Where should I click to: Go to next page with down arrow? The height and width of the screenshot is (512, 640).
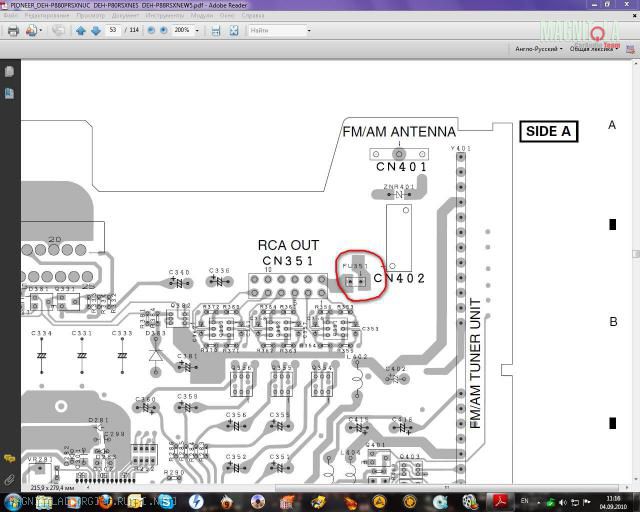(96, 31)
